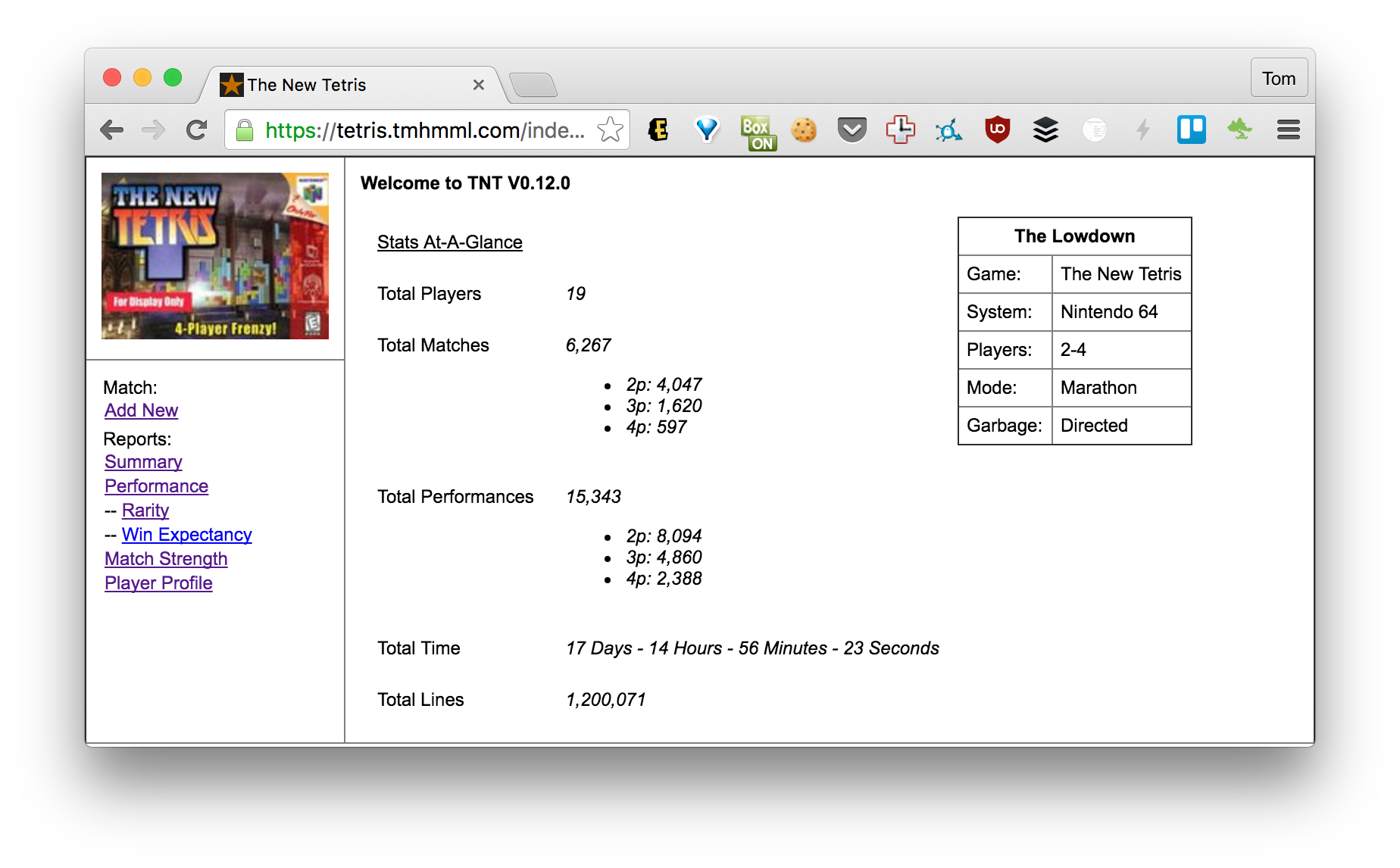The image size is (1400, 868).
Task: Click the Total Time value text
Action: pos(752,648)
